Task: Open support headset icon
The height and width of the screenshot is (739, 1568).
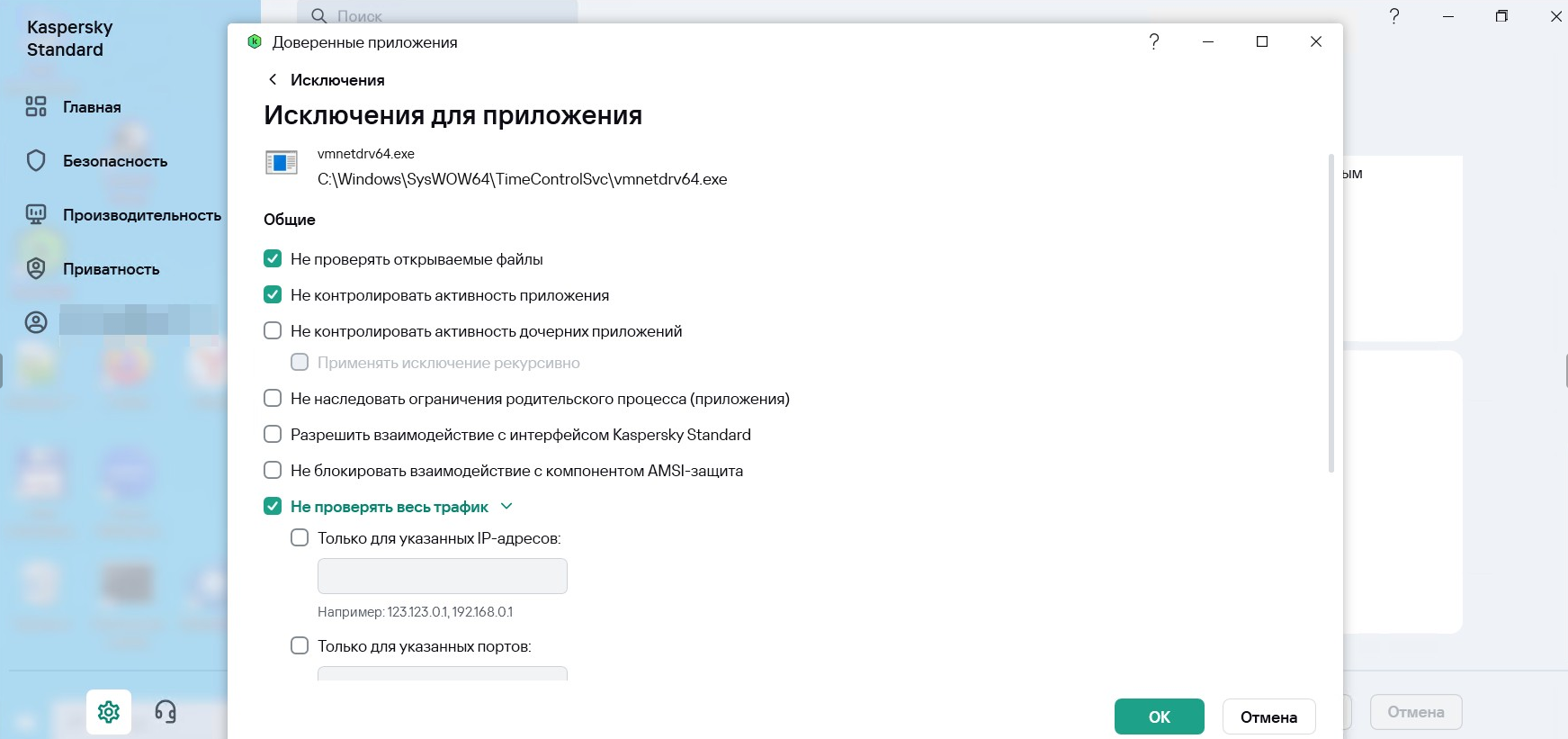Action: click(166, 712)
